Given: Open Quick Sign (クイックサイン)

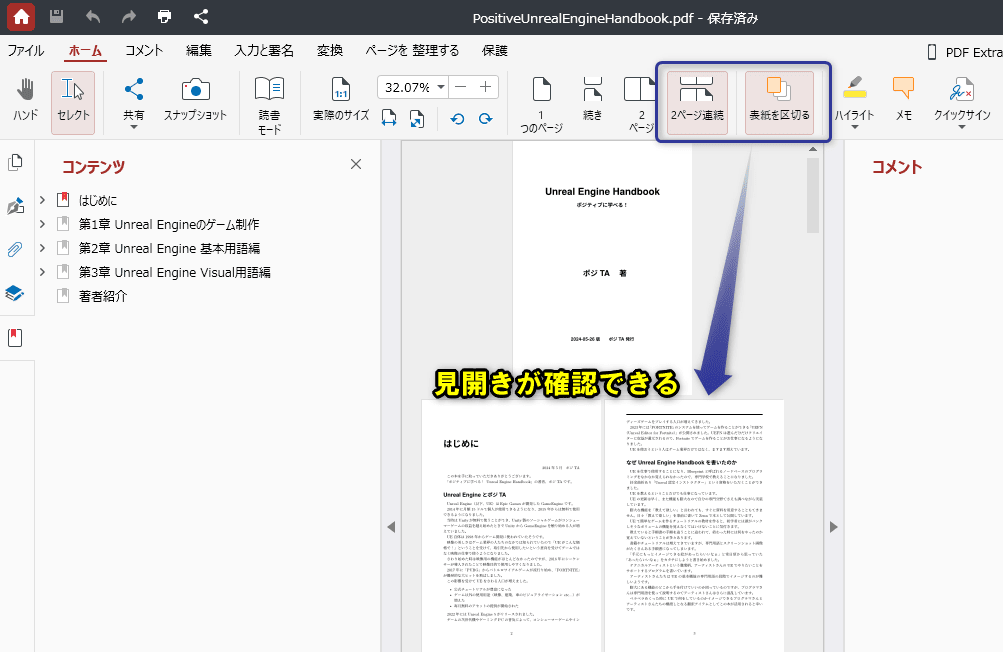Looking at the screenshot, I should (961, 100).
